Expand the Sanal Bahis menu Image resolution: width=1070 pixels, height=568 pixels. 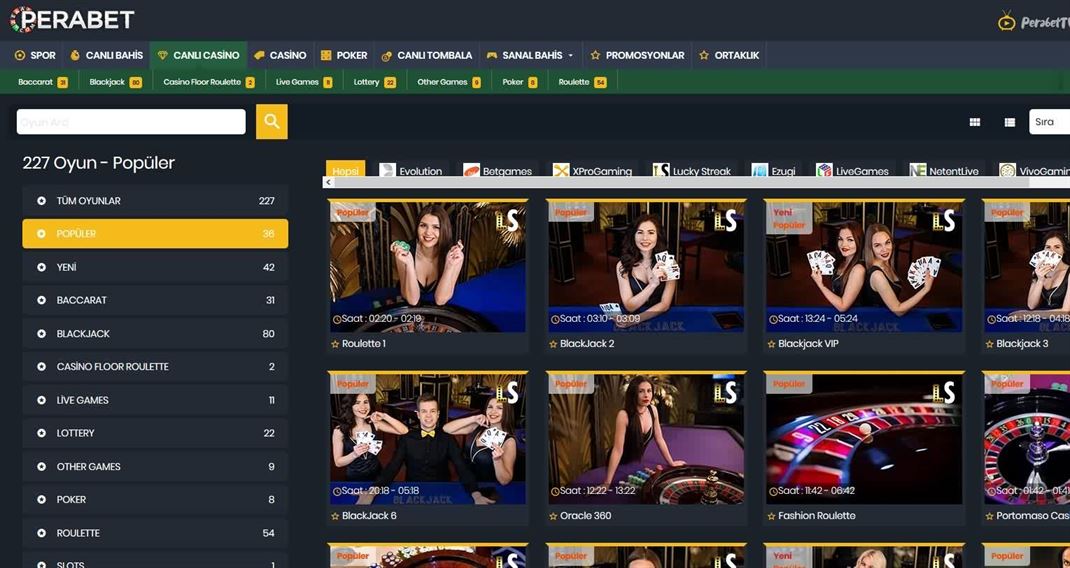click(x=530, y=55)
